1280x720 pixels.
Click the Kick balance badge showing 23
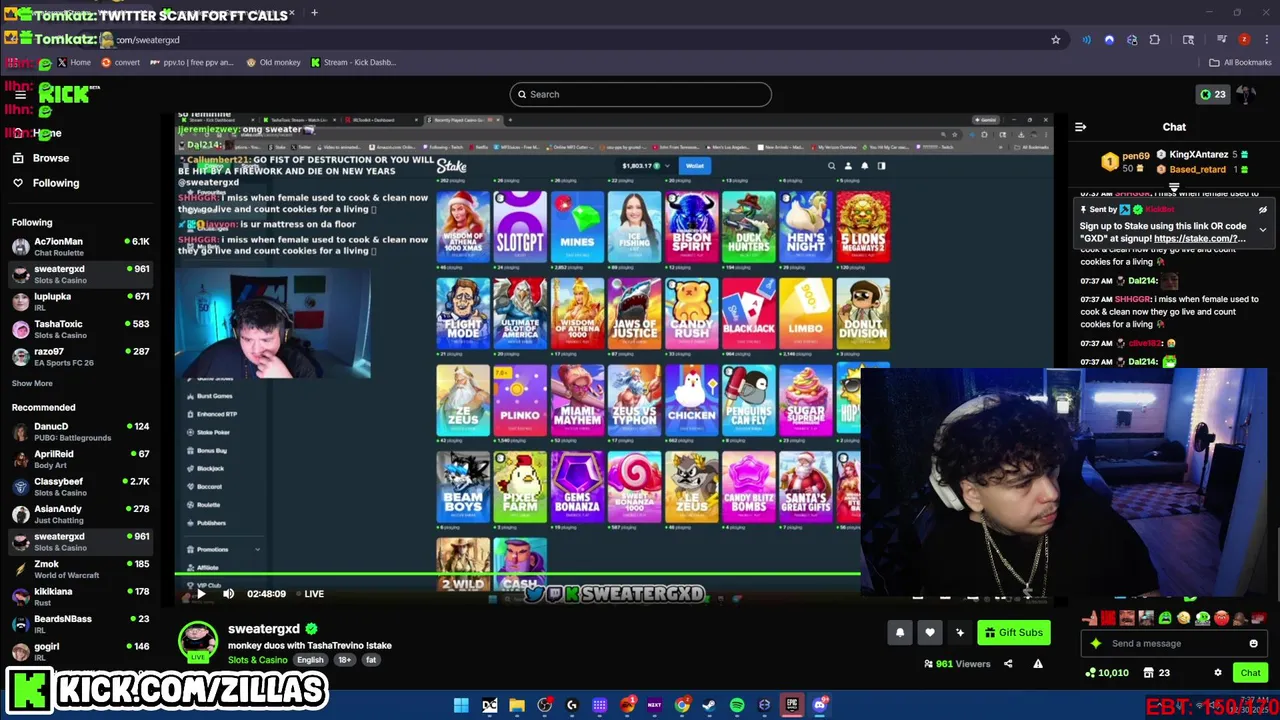tap(1212, 94)
